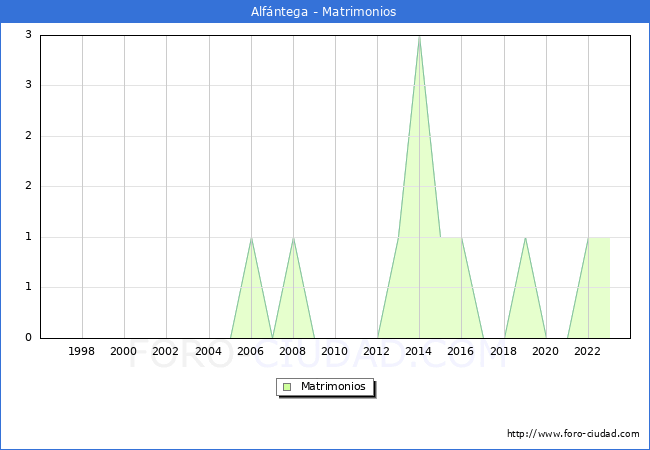650x450 pixels.
Task: Click the green Matrimonios legend swatch
Action: 287,387
